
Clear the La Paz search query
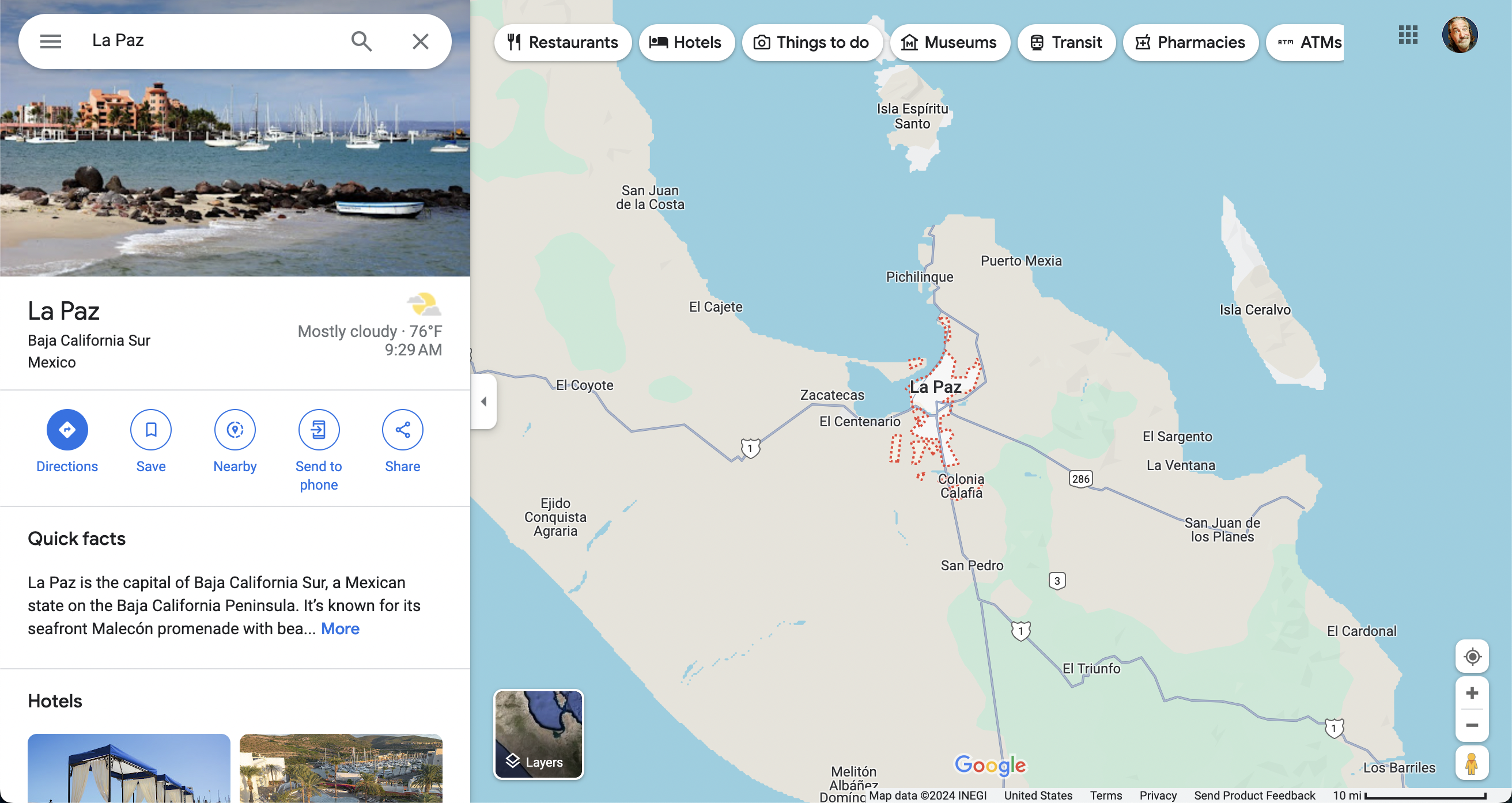[420, 41]
